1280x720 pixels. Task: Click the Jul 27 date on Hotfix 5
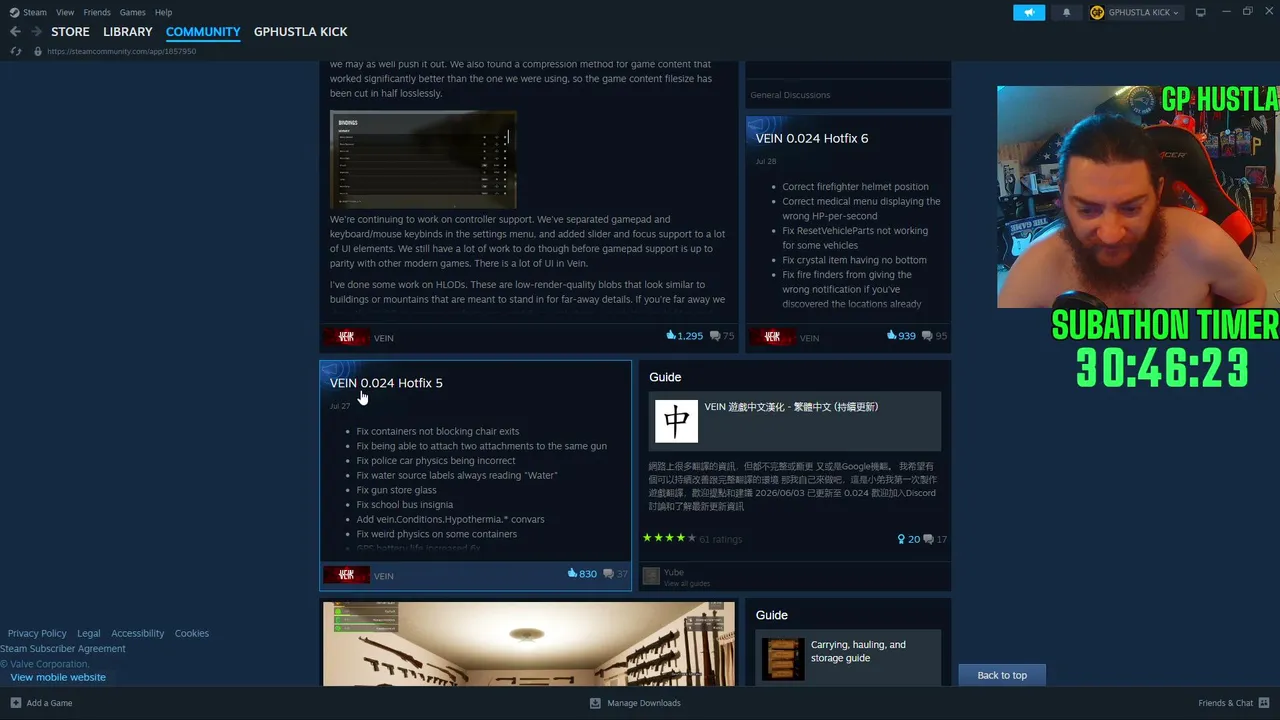coord(340,406)
